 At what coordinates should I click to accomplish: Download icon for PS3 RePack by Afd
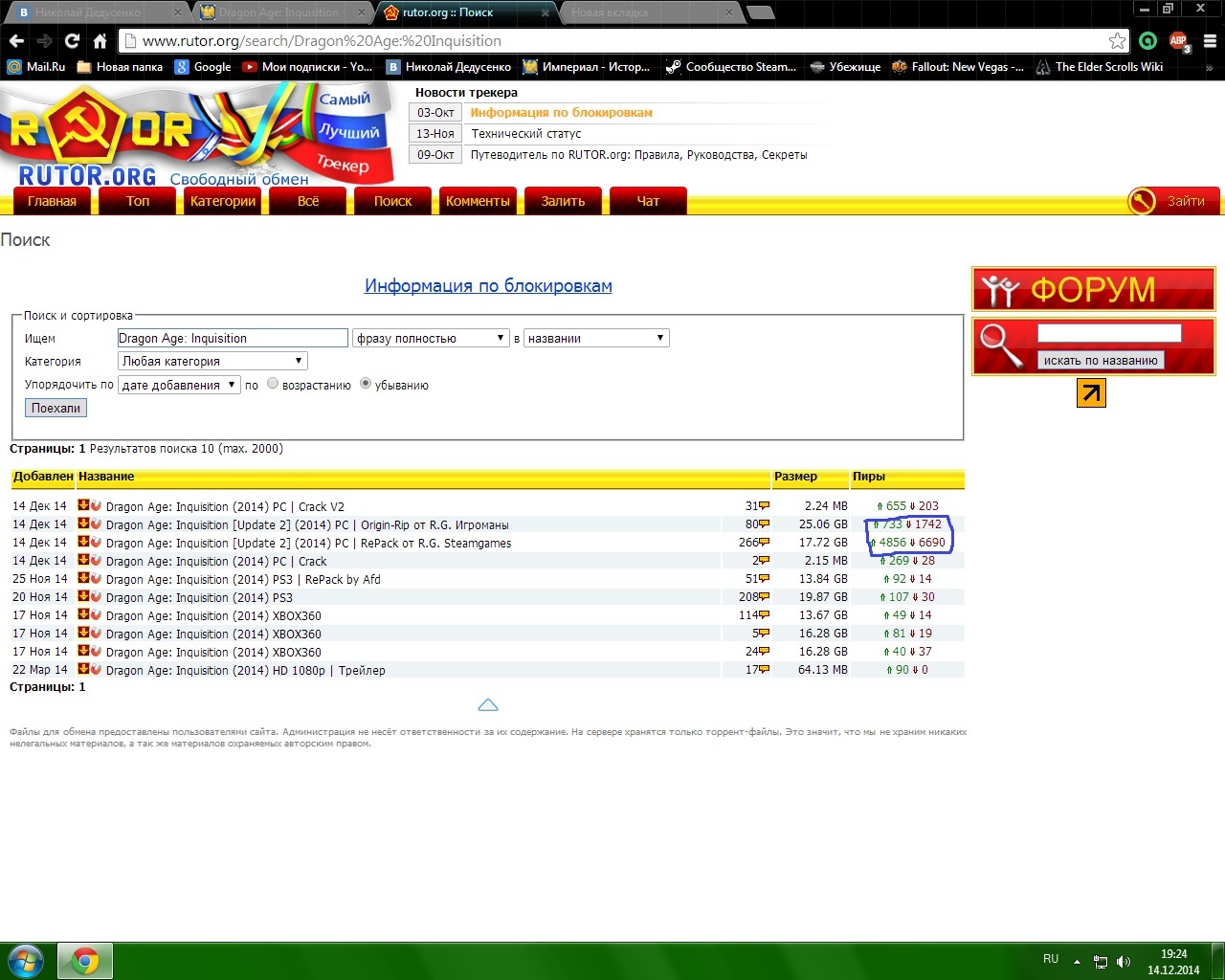pos(83,578)
